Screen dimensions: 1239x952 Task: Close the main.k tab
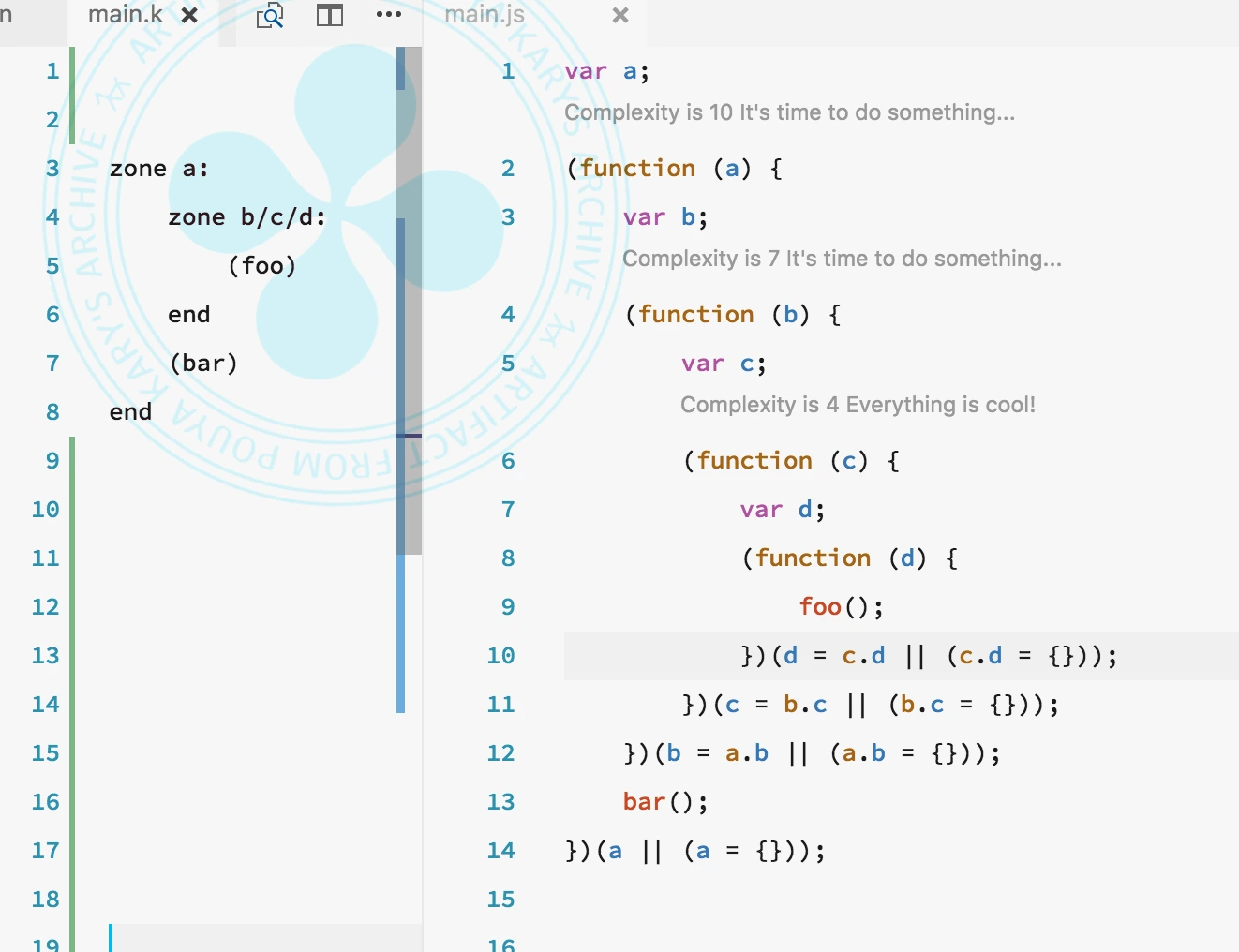189,16
